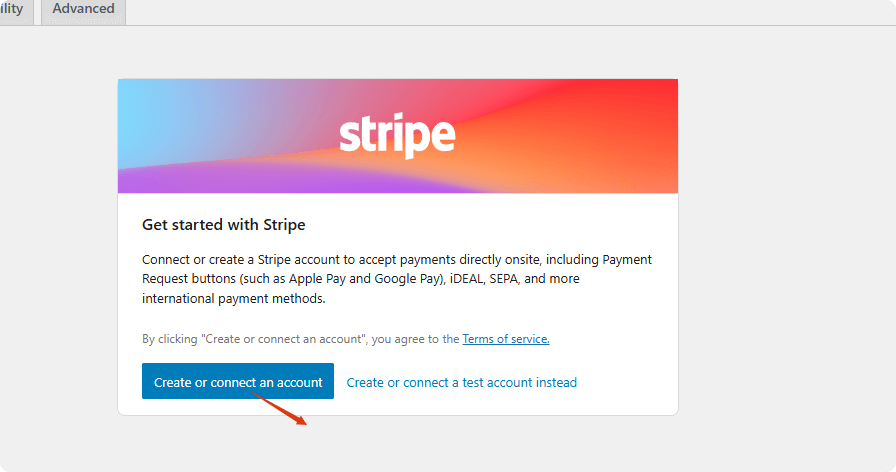896x472 pixels.
Task: Click the word SEPA in the description
Action: (502, 279)
